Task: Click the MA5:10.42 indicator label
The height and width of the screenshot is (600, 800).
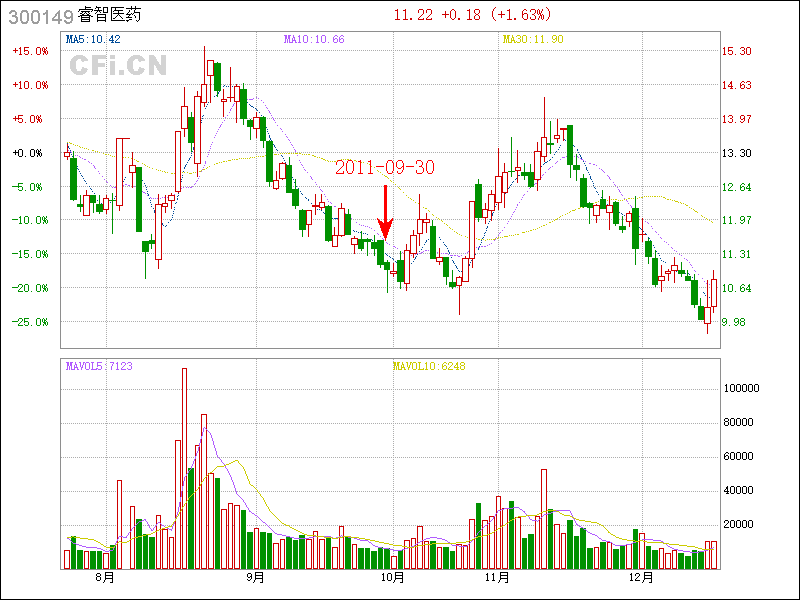Action: coord(93,40)
